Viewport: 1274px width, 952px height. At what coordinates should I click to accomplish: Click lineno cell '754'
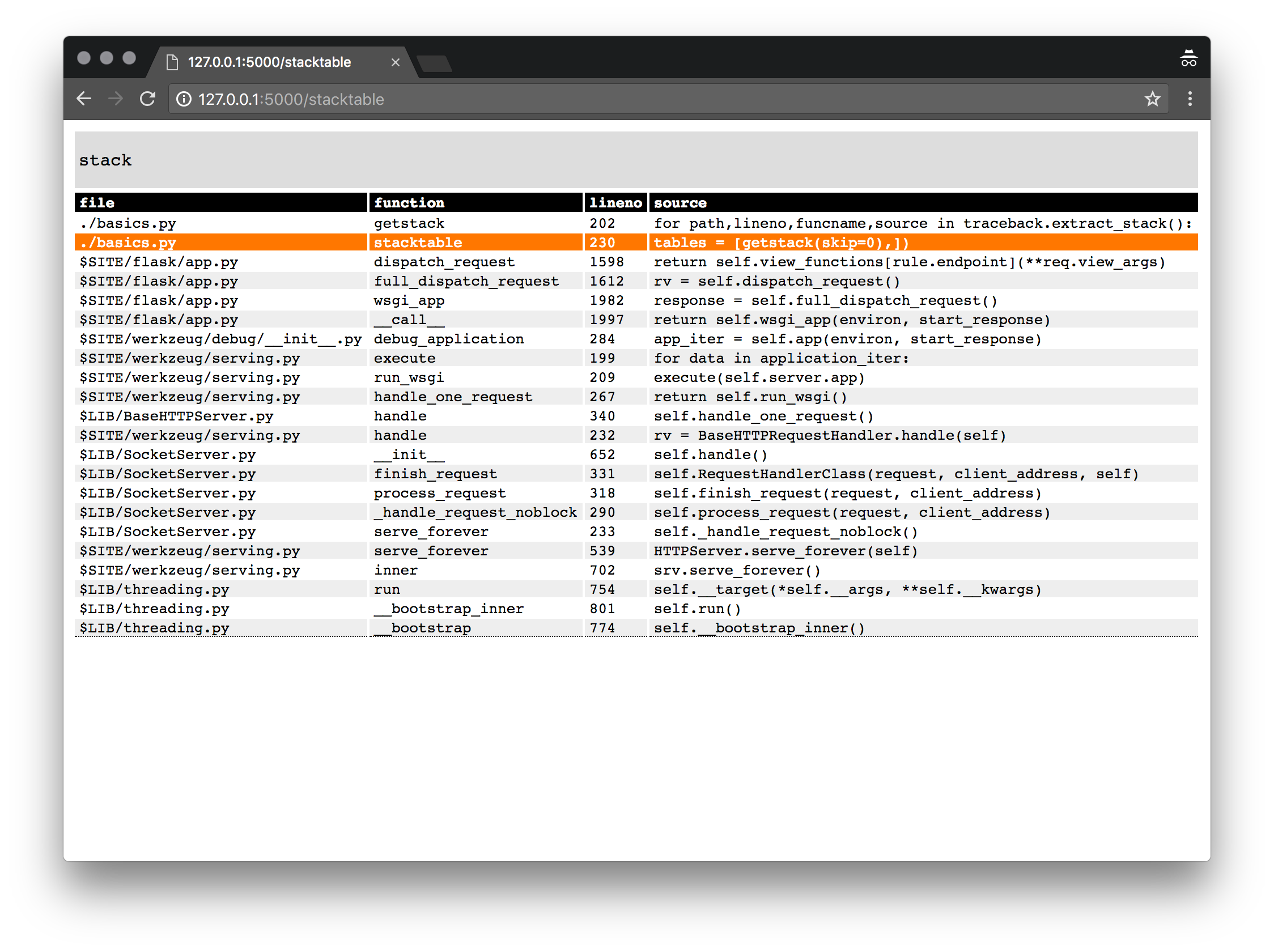point(615,590)
